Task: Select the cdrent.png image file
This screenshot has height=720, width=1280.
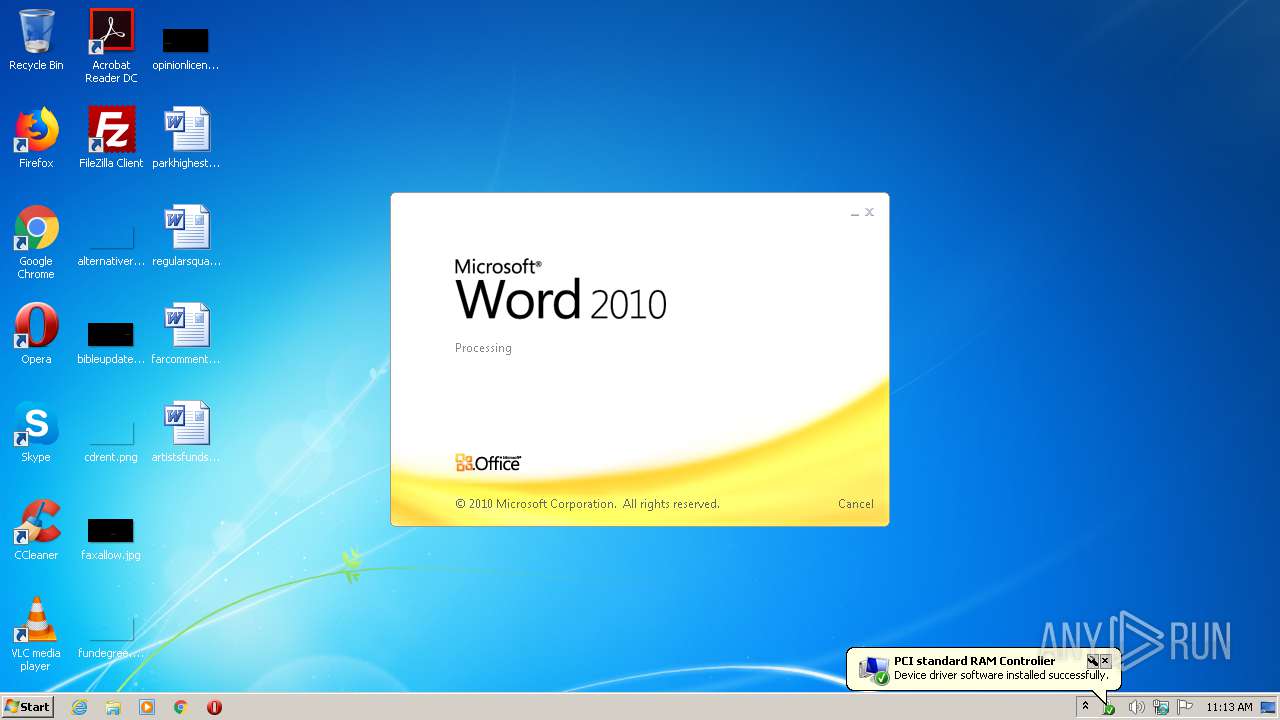Action: point(111,440)
